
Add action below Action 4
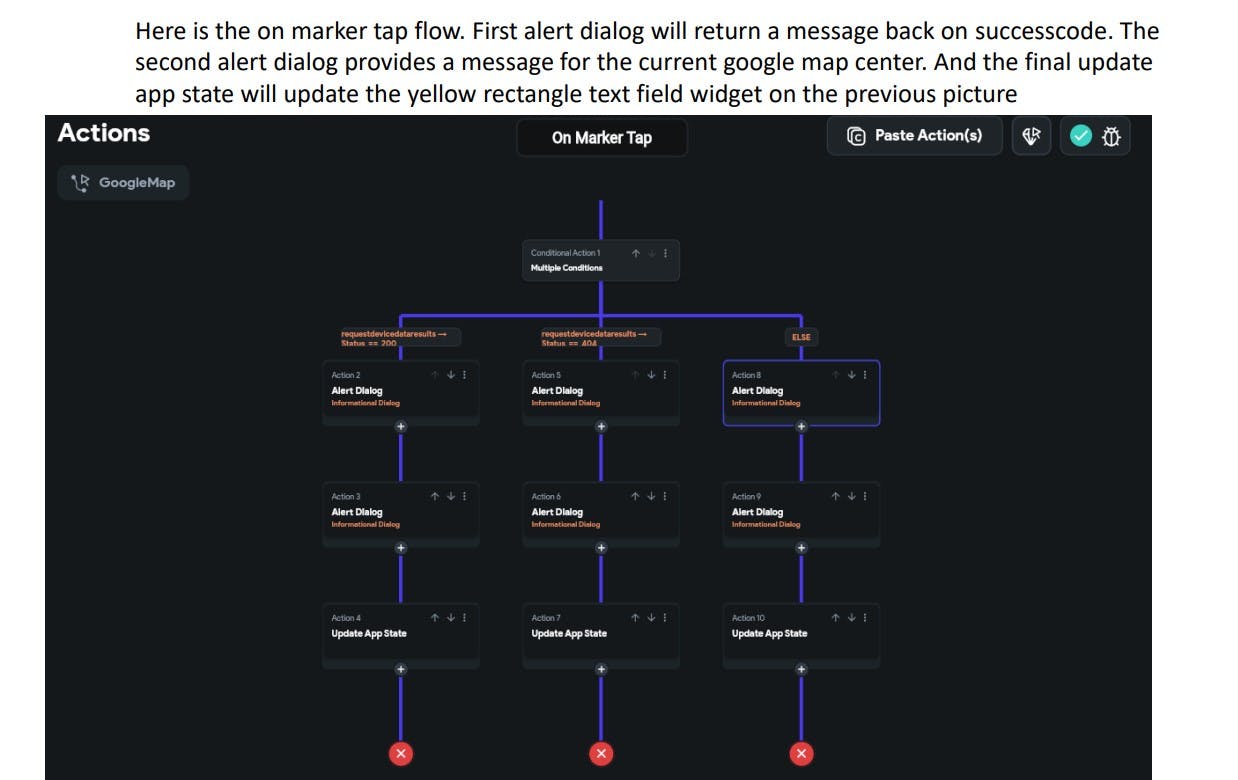coord(401,669)
